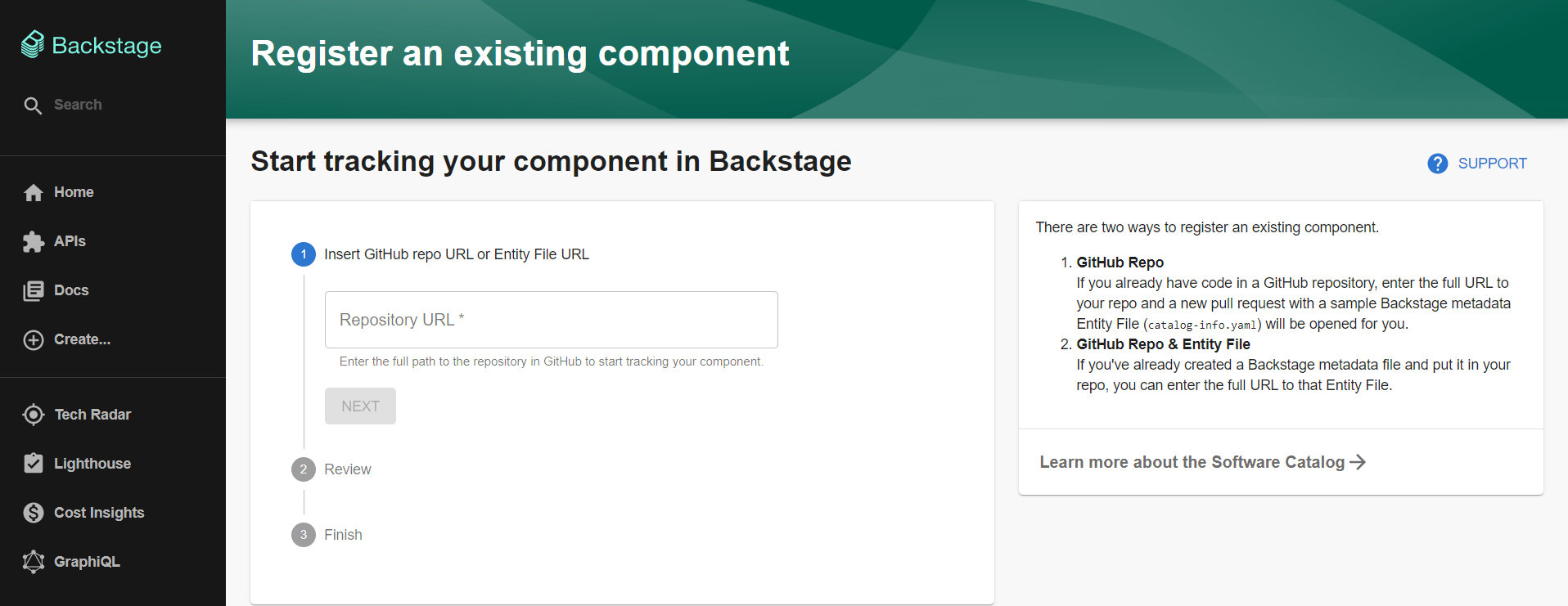
Task: Click the Docs library icon
Action: point(34,290)
